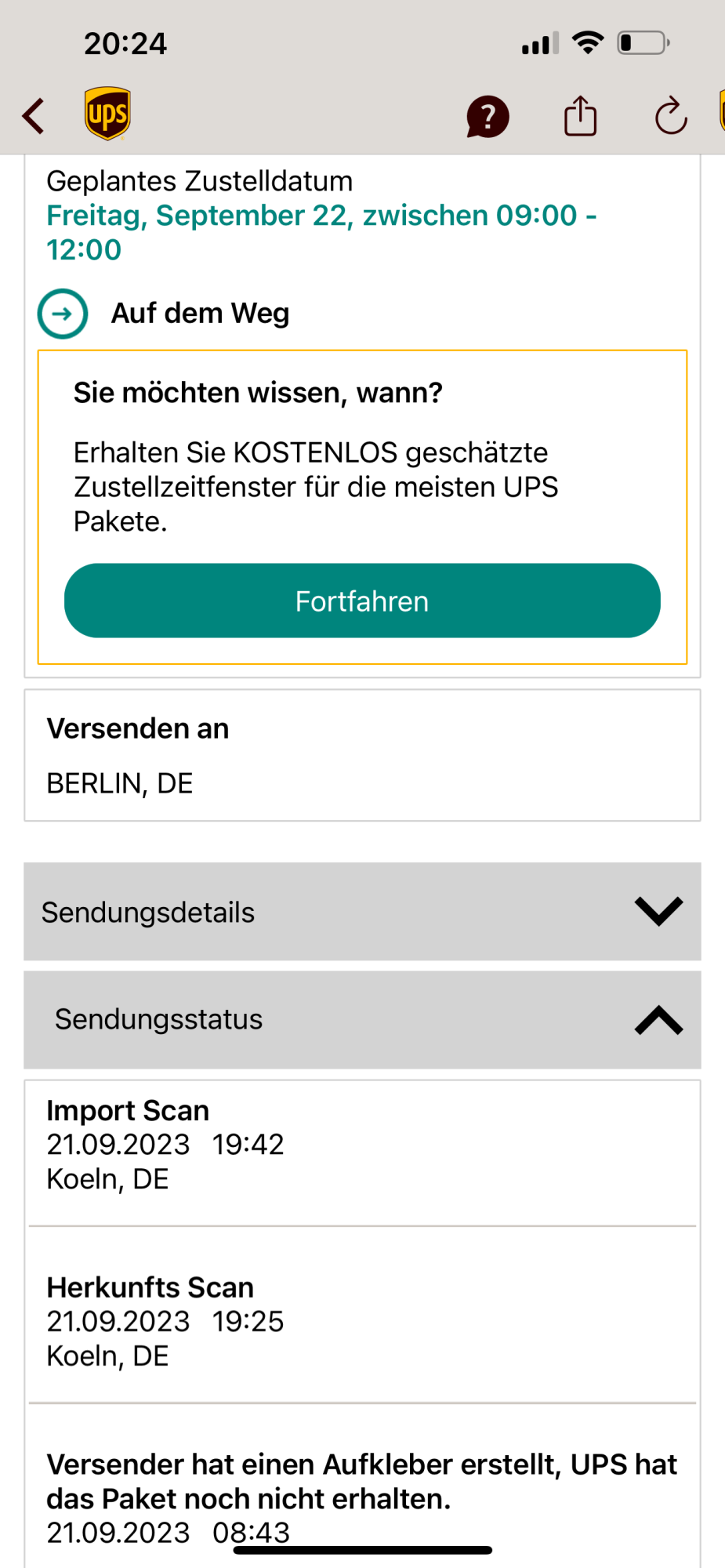Screen dimensions: 725x1568
Task: Expand Sendungsdetails with the down chevron
Action: 658,911
